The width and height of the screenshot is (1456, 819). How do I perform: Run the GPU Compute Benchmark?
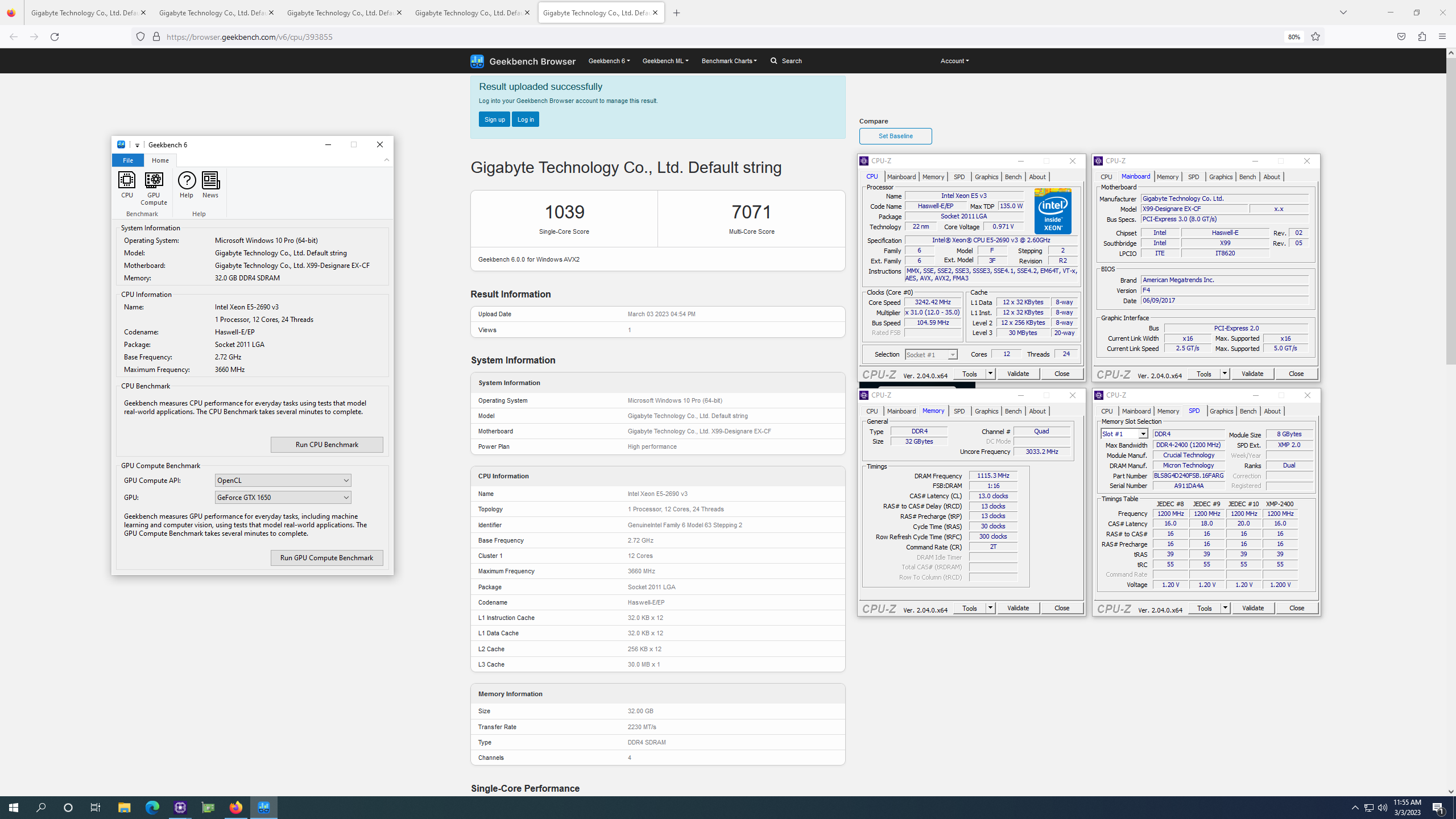(326, 558)
